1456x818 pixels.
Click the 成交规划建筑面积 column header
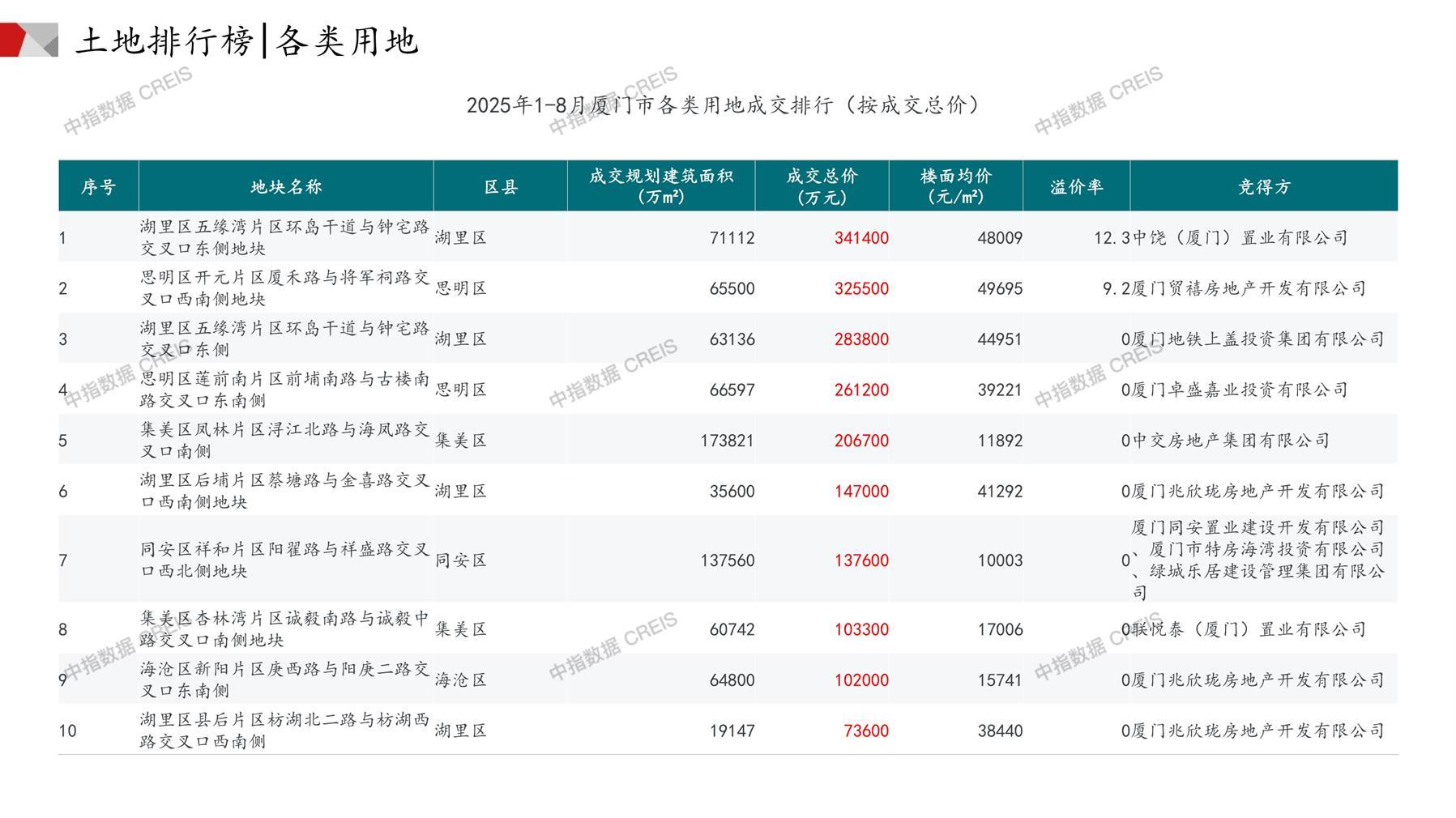tap(661, 187)
